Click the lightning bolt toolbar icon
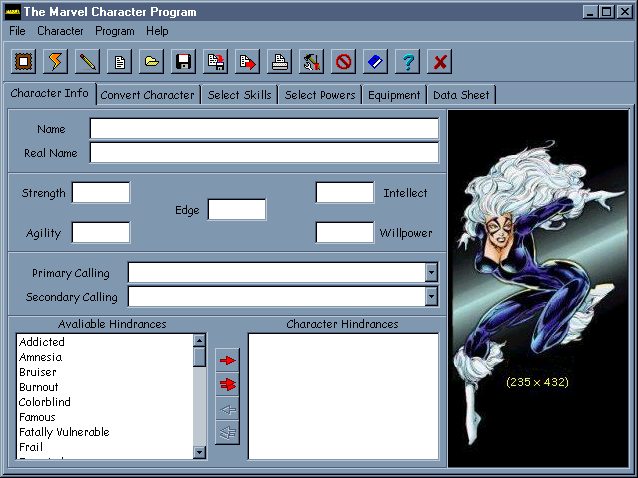The height and width of the screenshot is (478, 638). [57, 62]
